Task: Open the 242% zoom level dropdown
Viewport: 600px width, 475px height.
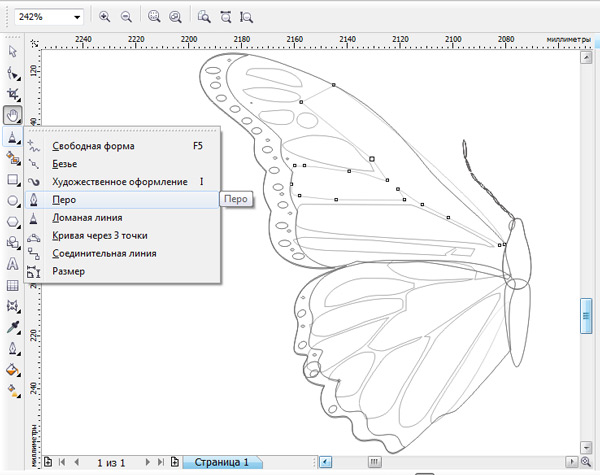Action: pyautogui.click(x=77, y=17)
